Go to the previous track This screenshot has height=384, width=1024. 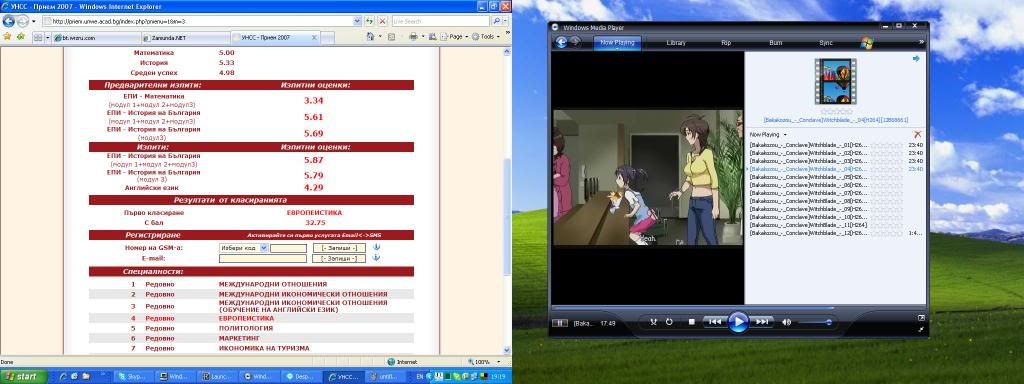coord(715,321)
